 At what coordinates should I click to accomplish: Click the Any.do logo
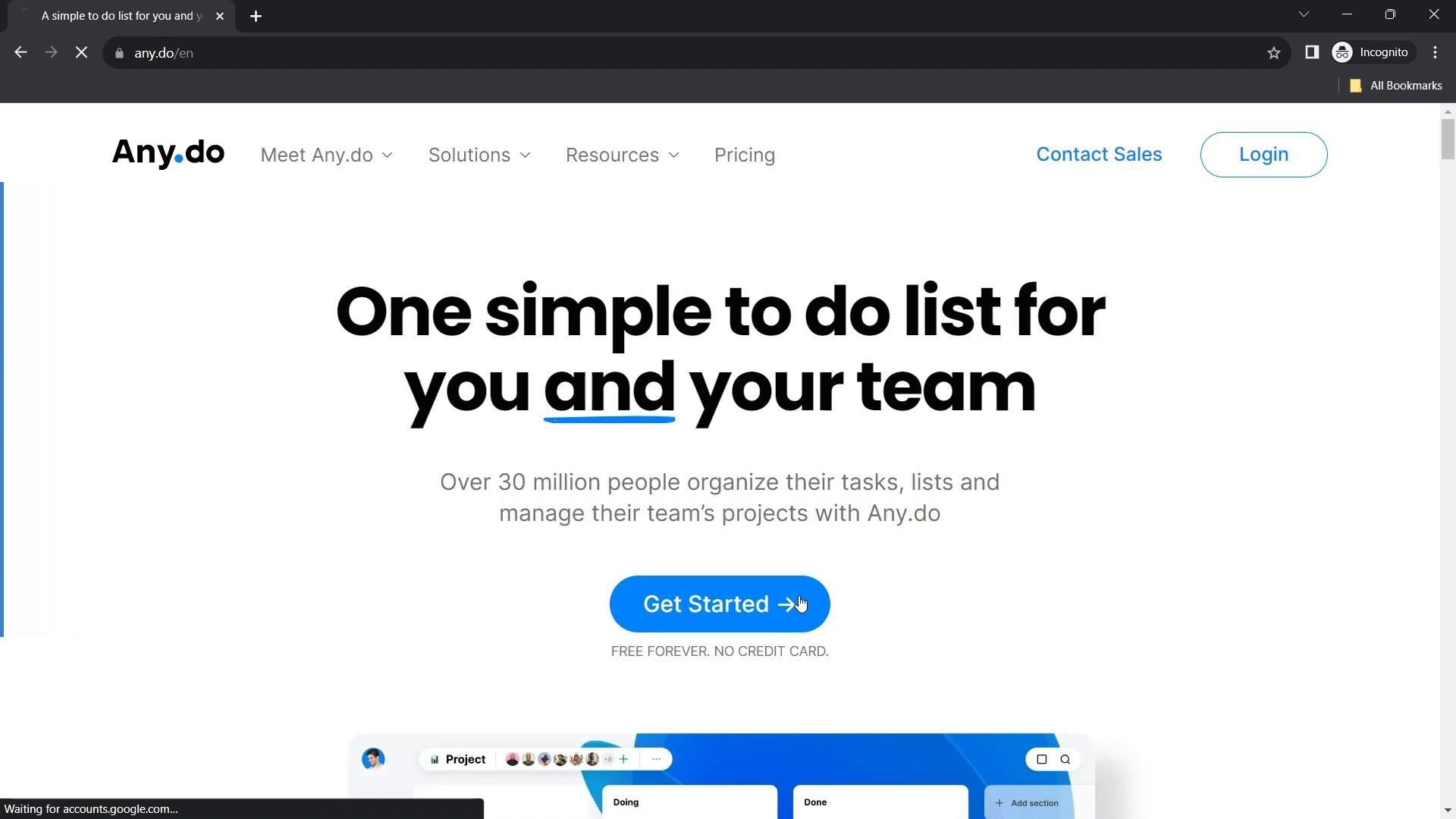point(168,154)
